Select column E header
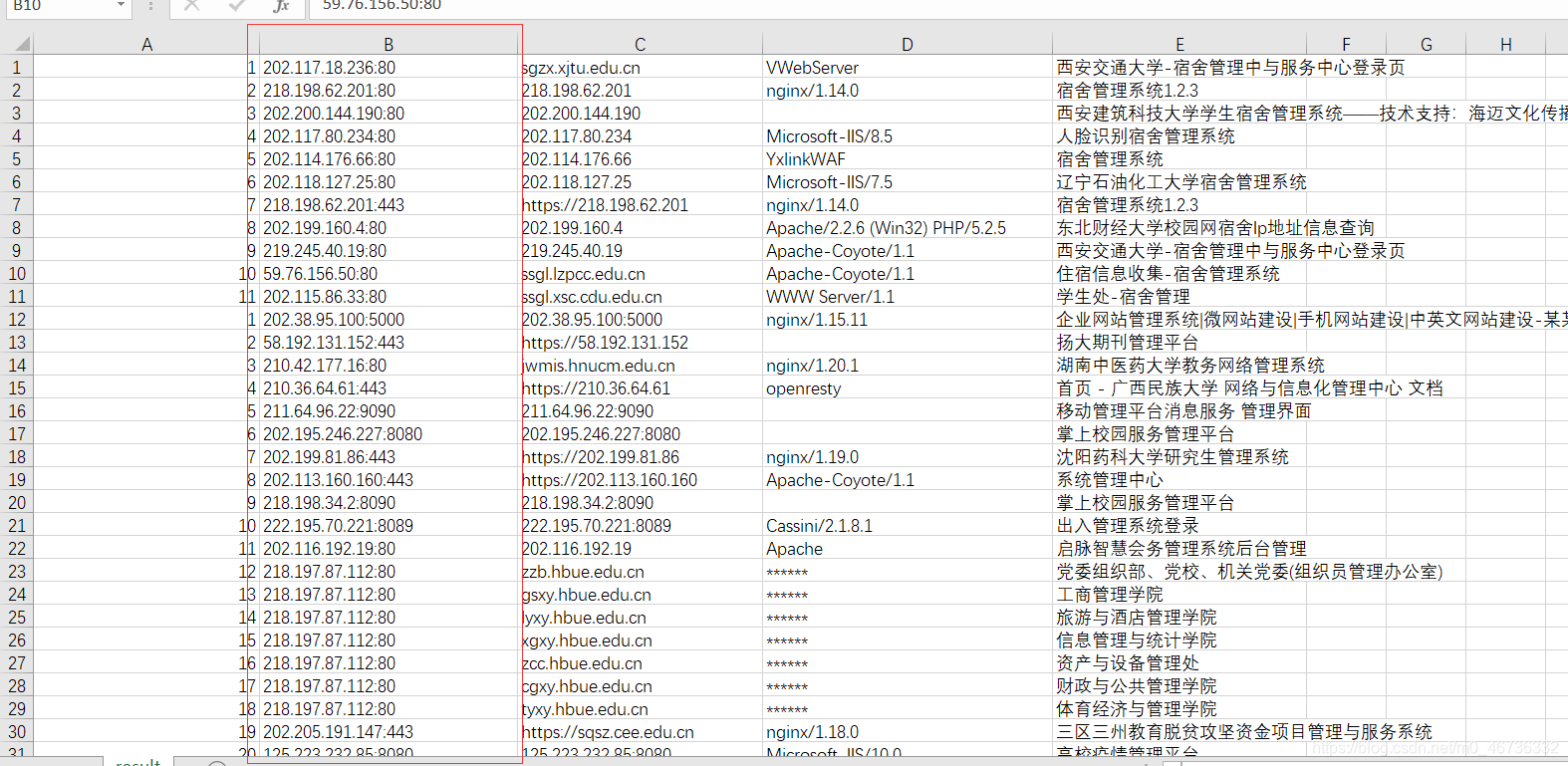The image size is (1568, 766). tap(1179, 44)
